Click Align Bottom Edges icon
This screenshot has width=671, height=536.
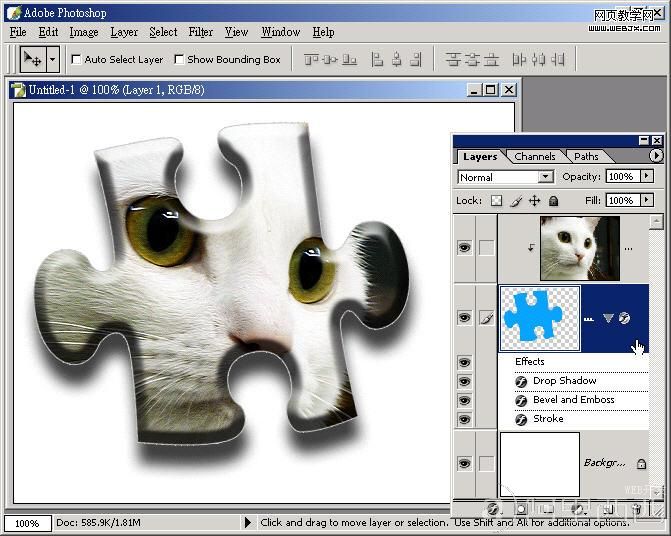point(350,59)
